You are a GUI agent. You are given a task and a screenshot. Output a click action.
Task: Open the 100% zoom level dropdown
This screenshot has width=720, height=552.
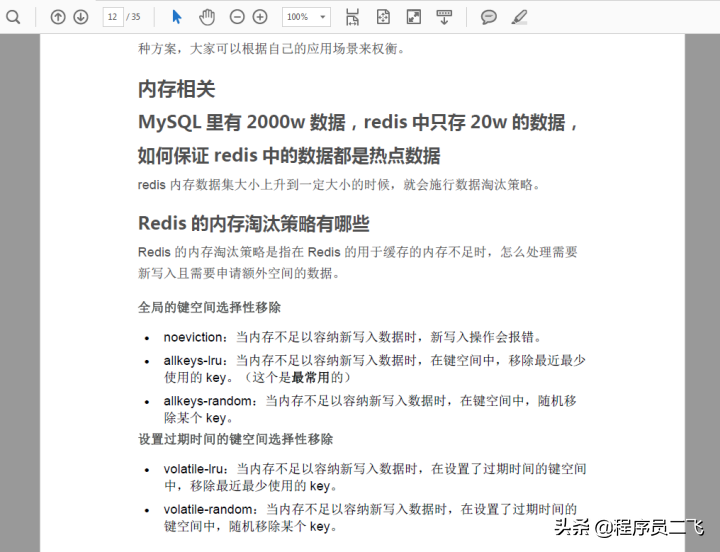(x=306, y=17)
